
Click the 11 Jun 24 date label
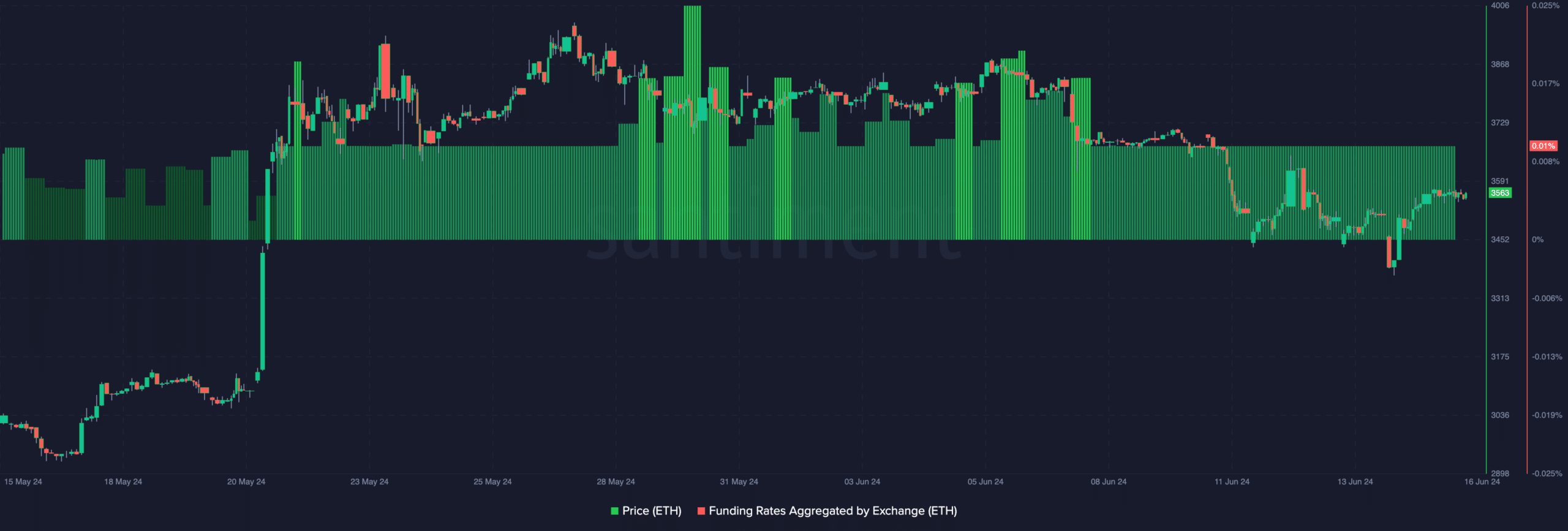coord(1232,481)
